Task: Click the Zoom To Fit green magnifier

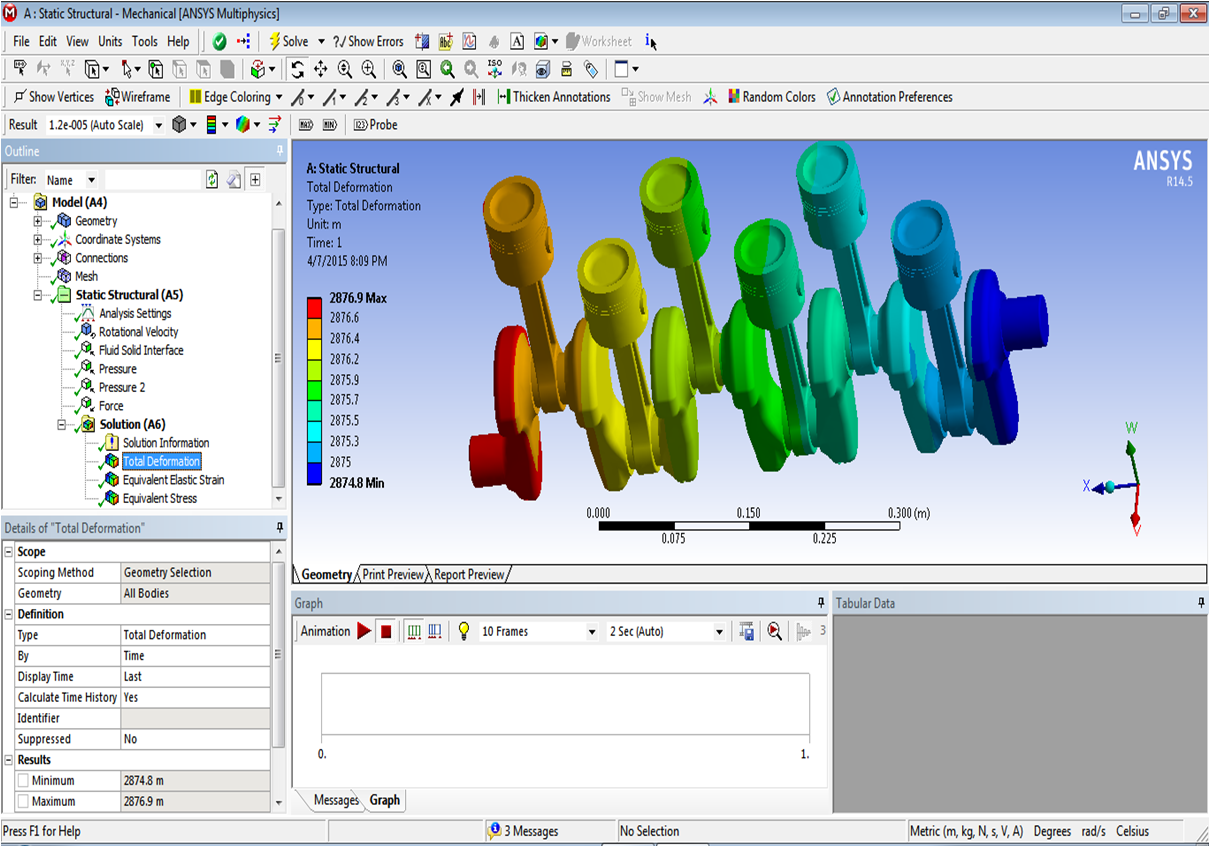Action: point(447,69)
